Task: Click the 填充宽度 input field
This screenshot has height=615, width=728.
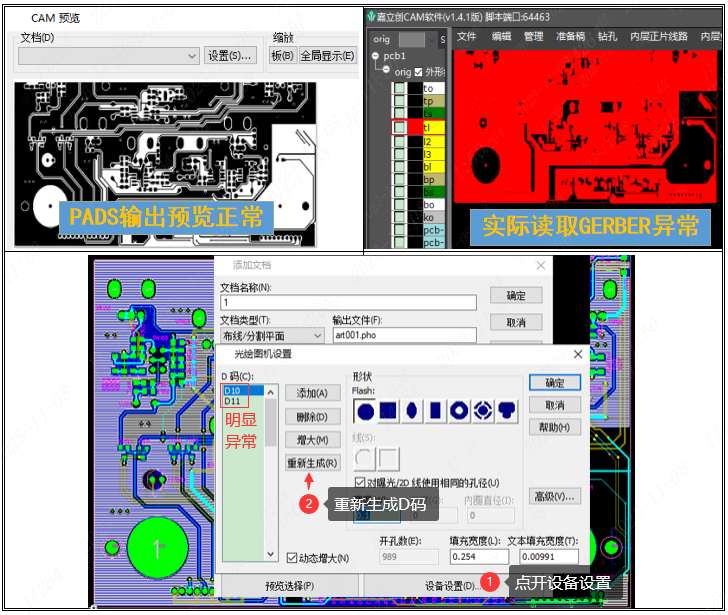Action: click(475, 557)
